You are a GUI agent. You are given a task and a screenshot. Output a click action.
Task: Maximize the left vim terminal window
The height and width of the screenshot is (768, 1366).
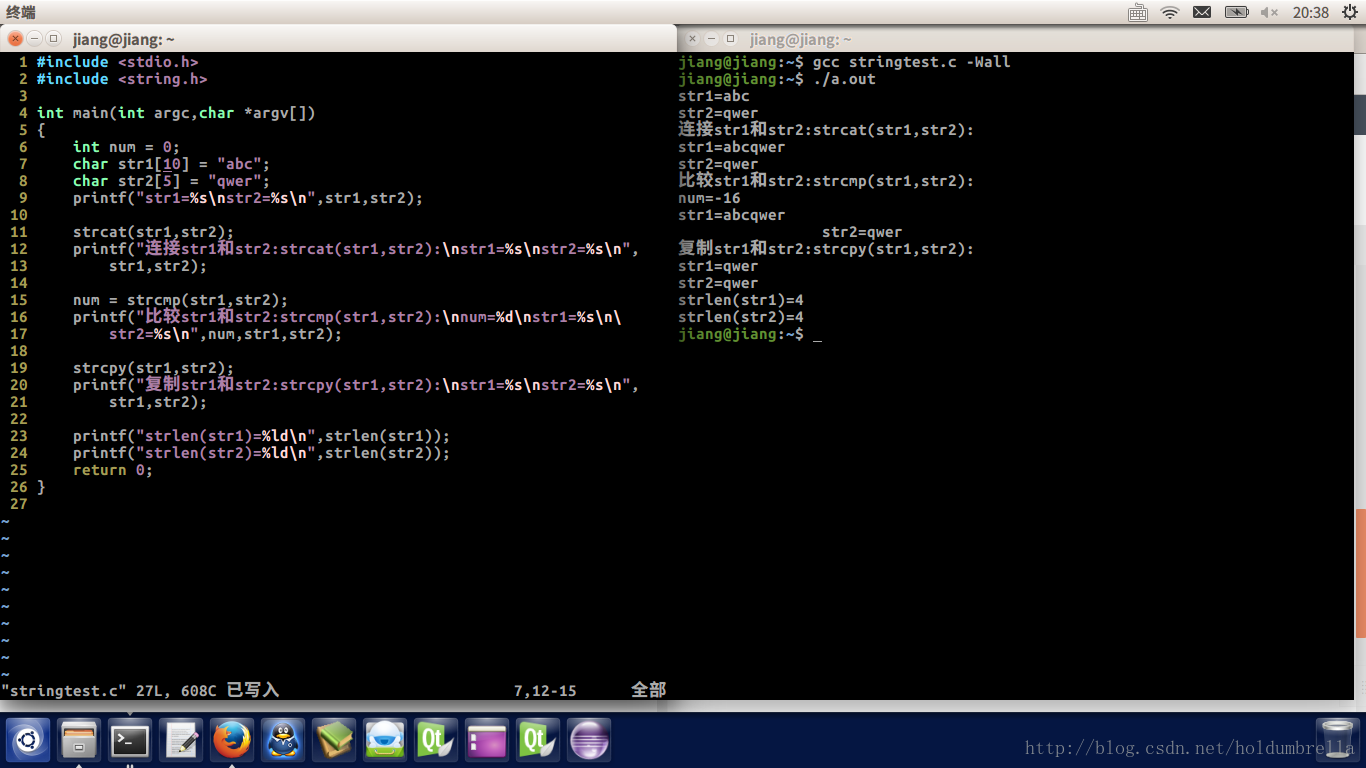coord(53,39)
